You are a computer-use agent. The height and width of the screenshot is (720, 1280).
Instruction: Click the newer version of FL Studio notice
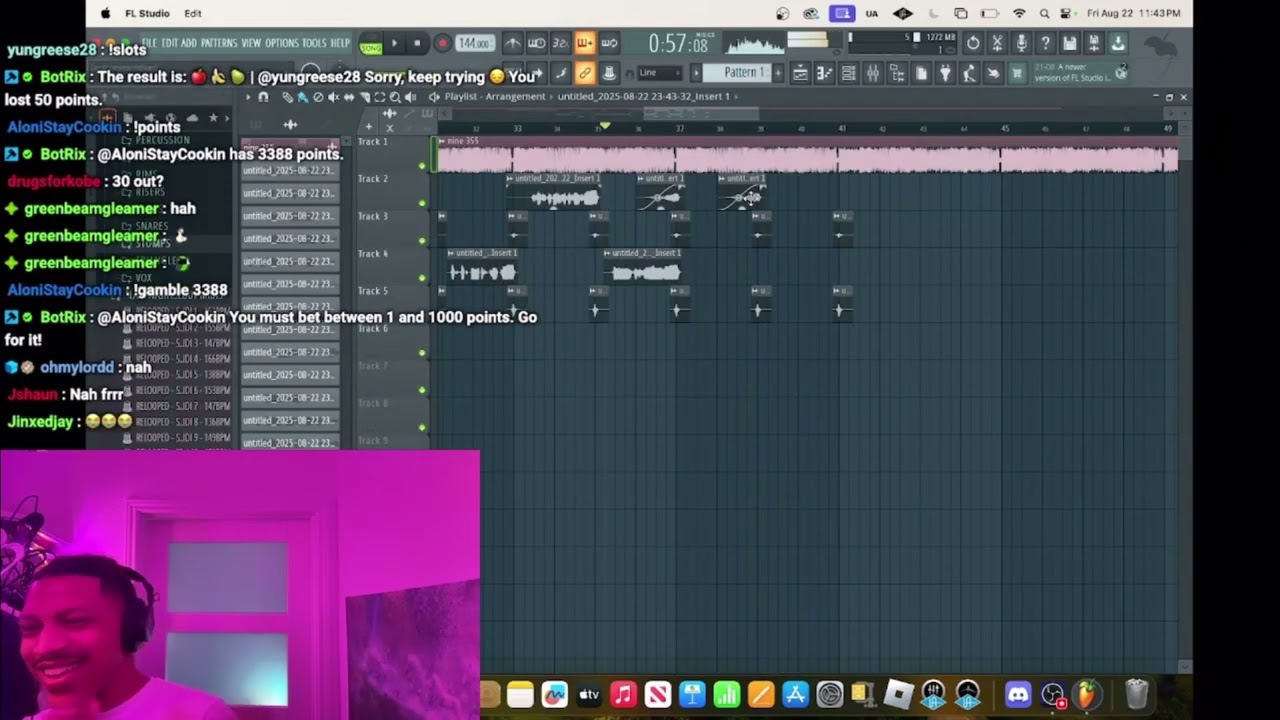(1080, 72)
